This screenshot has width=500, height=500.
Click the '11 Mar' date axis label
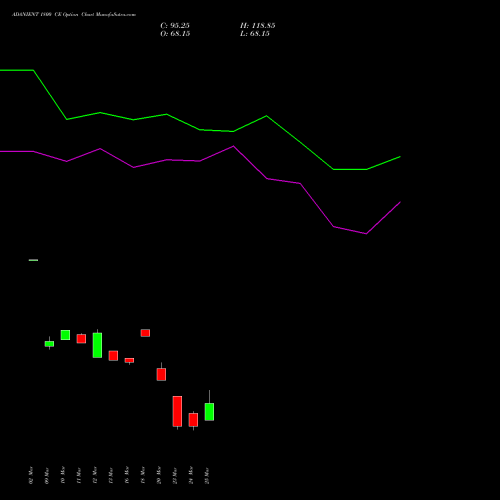click(x=79, y=475)
